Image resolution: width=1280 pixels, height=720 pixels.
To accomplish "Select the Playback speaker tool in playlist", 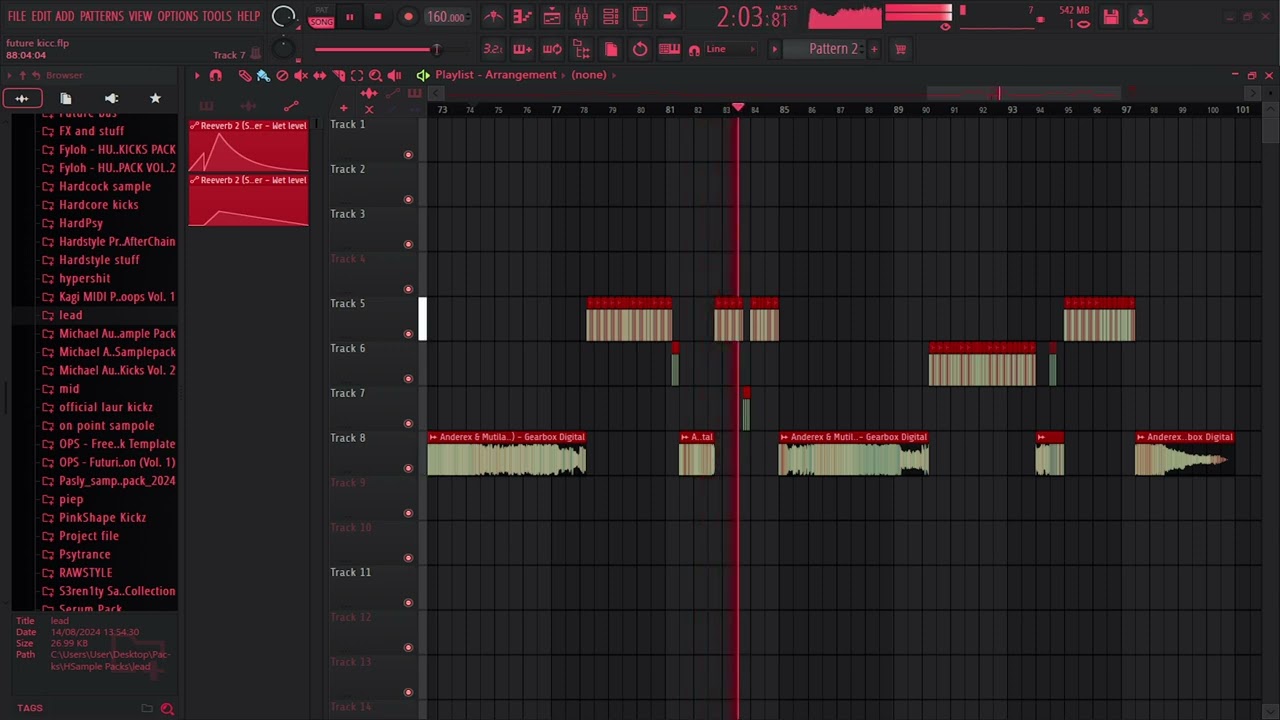I will tap(394, 75).
